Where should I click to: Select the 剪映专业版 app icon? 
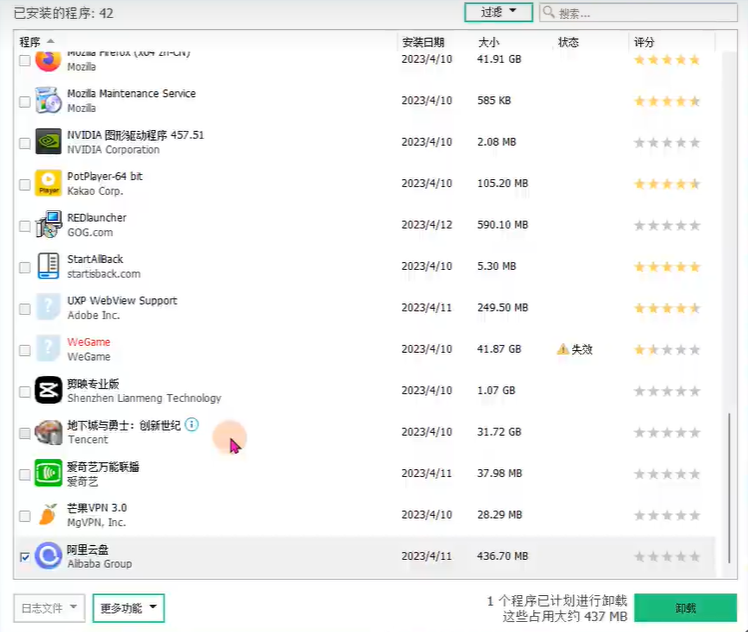tap(48, 390)
